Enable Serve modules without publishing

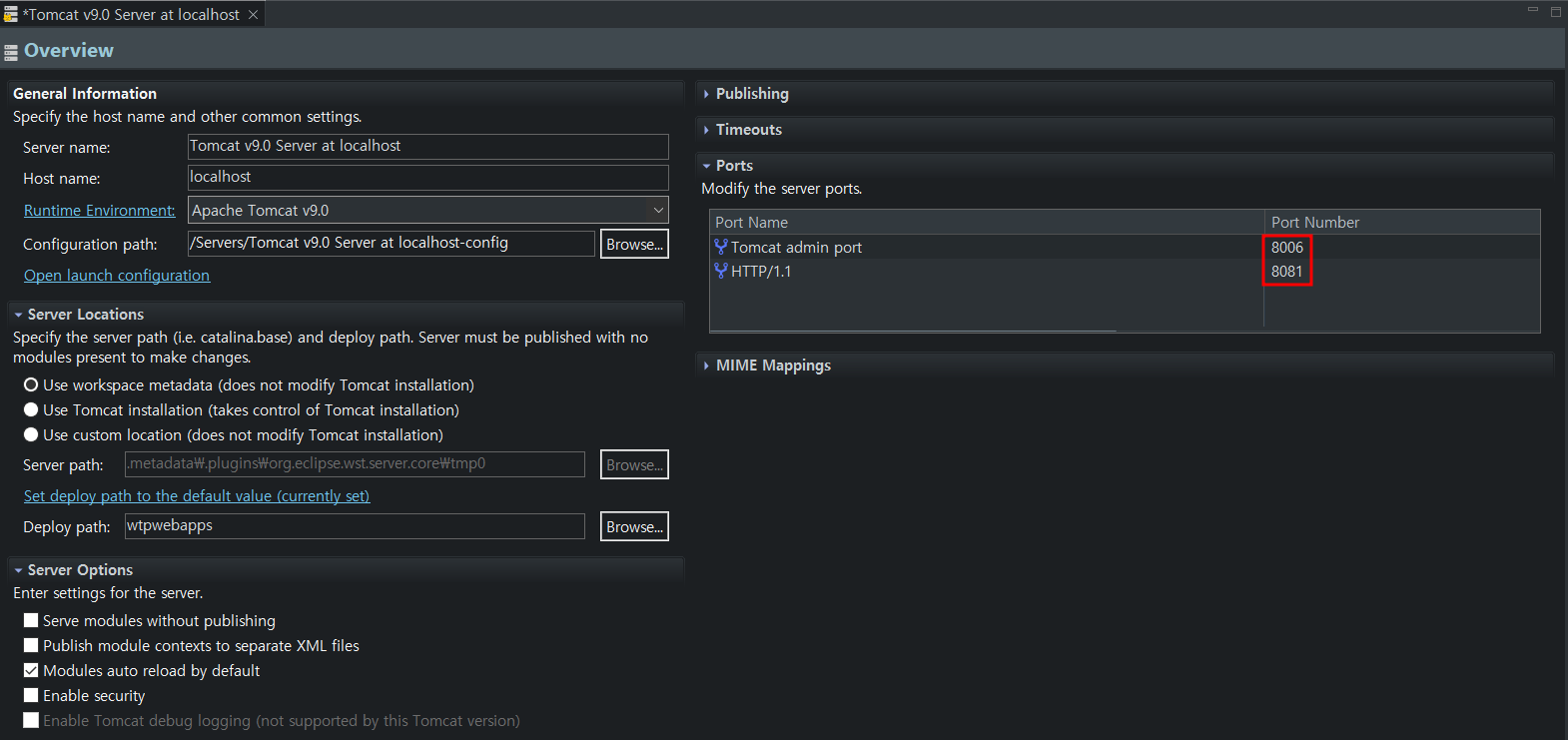pyautogui.click(x=31, y=620)
